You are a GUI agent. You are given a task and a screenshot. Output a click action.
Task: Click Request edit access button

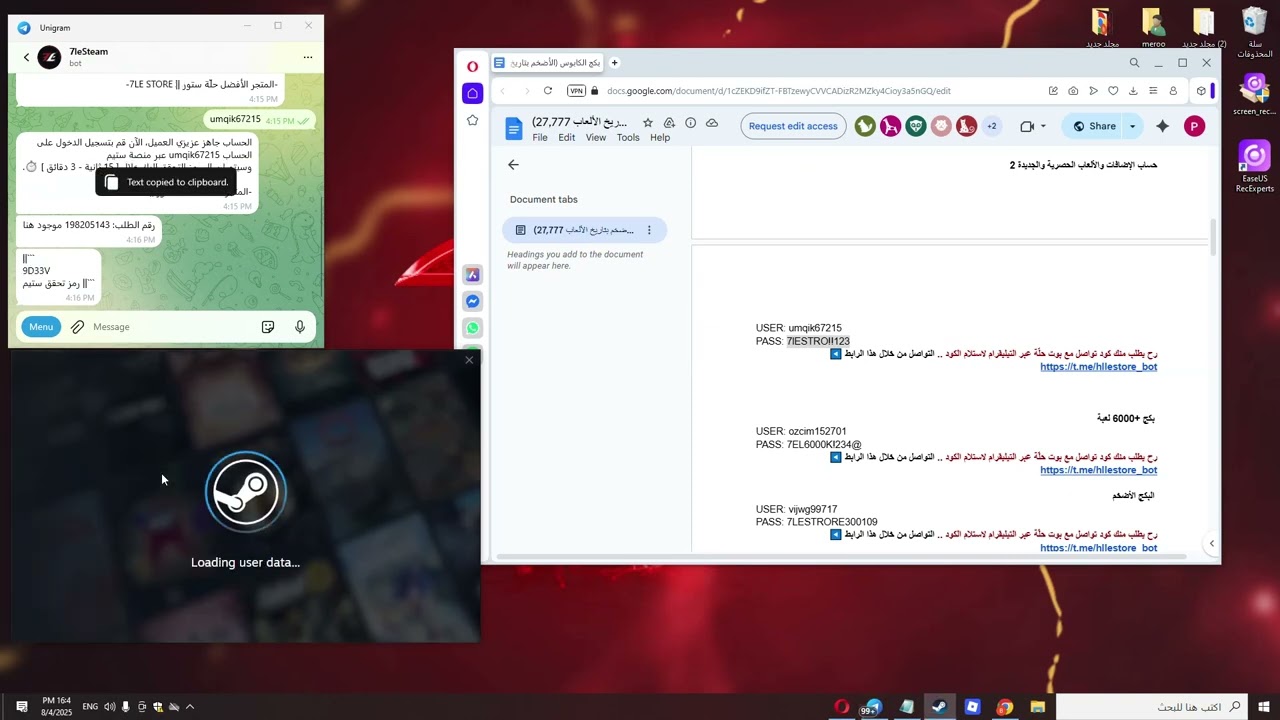tap(793, 126)
